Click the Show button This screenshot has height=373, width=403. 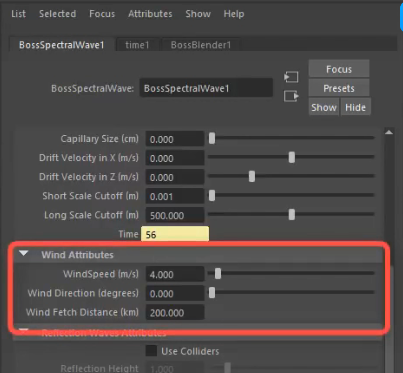pos(324,107)
